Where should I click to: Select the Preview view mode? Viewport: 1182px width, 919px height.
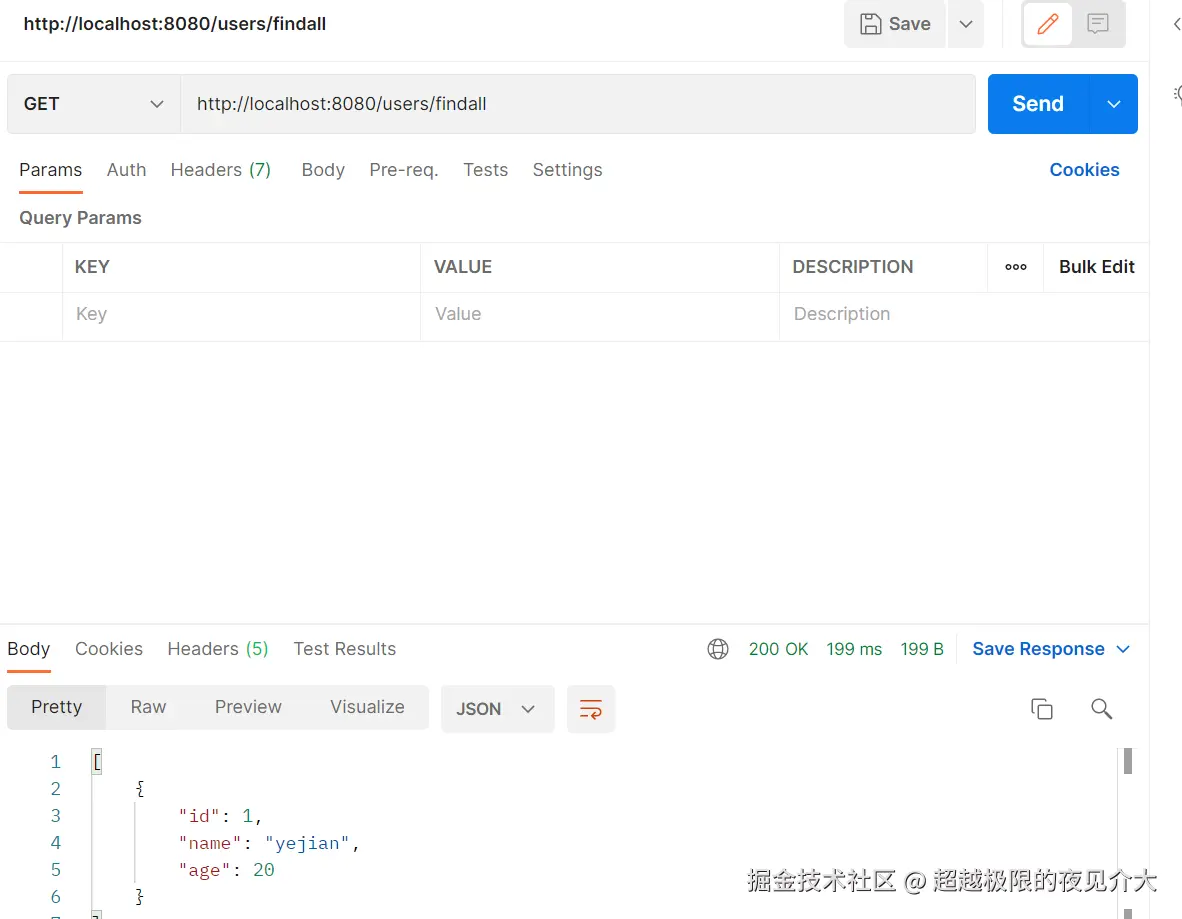(x=248, y=707)
